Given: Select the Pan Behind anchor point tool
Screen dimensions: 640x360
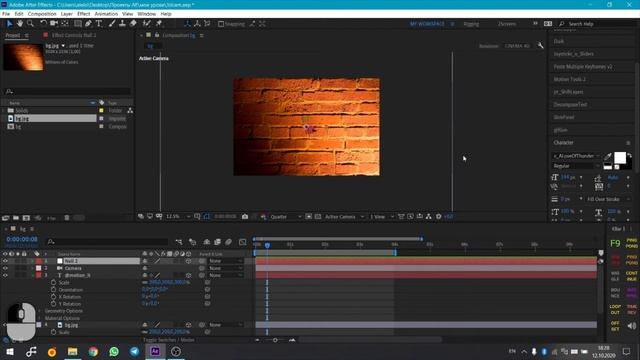Looking at the screenshot, I should tap(65, 24).
